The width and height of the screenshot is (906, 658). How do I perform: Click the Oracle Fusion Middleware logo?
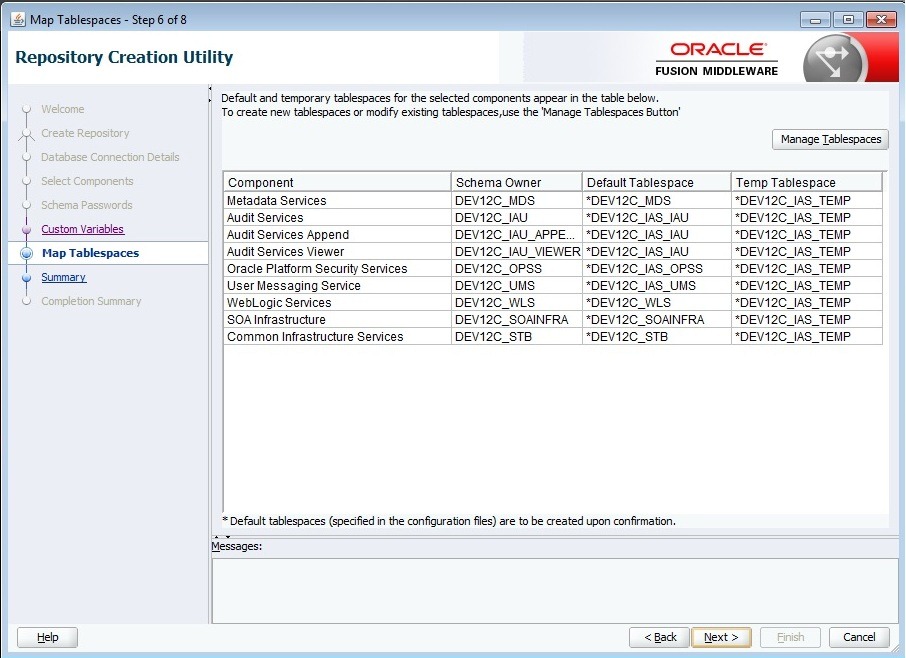(x=717, y=59)
